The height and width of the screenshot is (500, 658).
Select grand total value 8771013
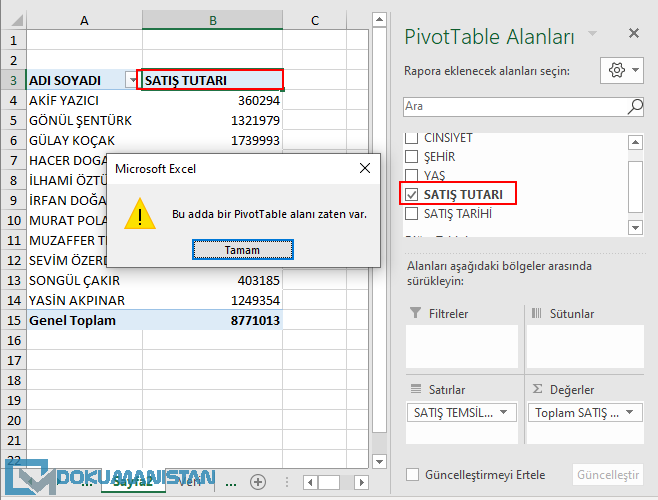[213, 320]
